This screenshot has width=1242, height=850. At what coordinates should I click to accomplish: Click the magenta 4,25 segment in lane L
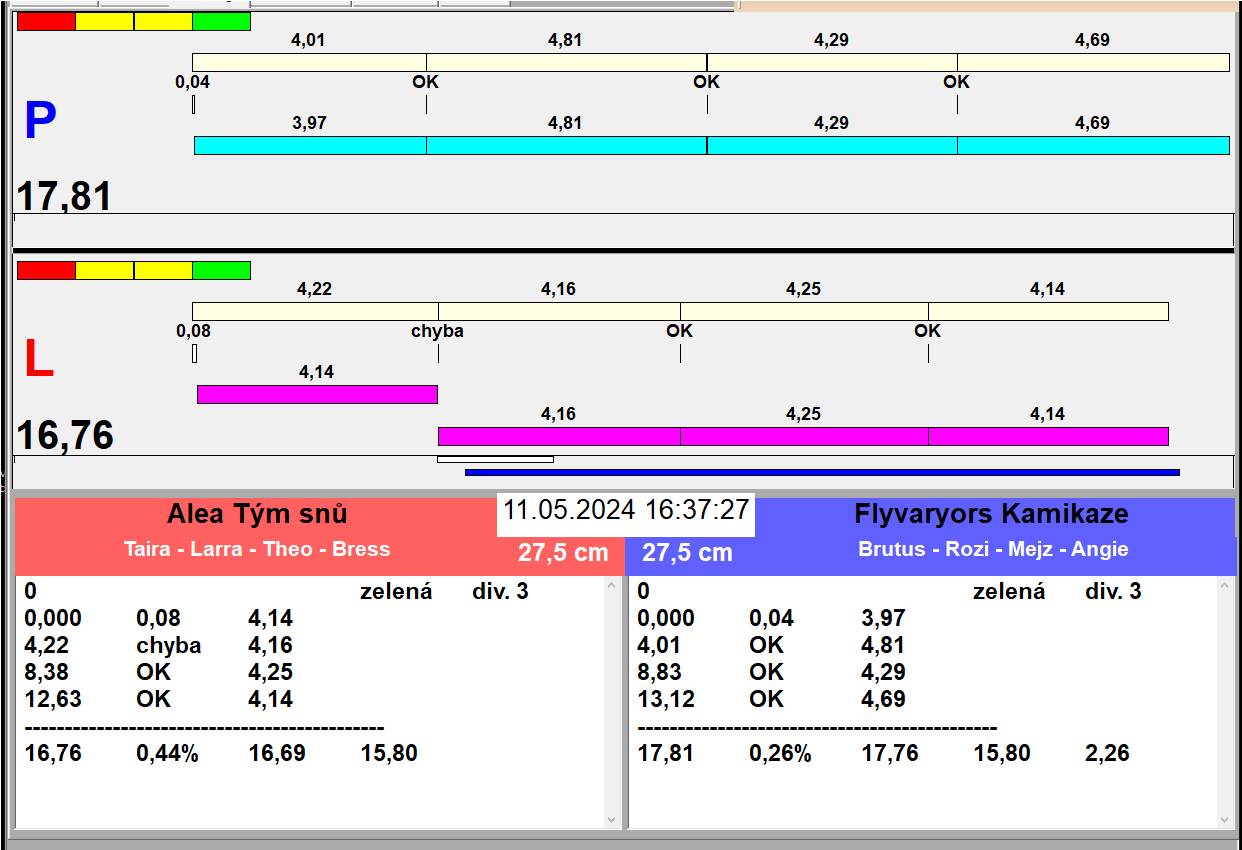(804, 436)
